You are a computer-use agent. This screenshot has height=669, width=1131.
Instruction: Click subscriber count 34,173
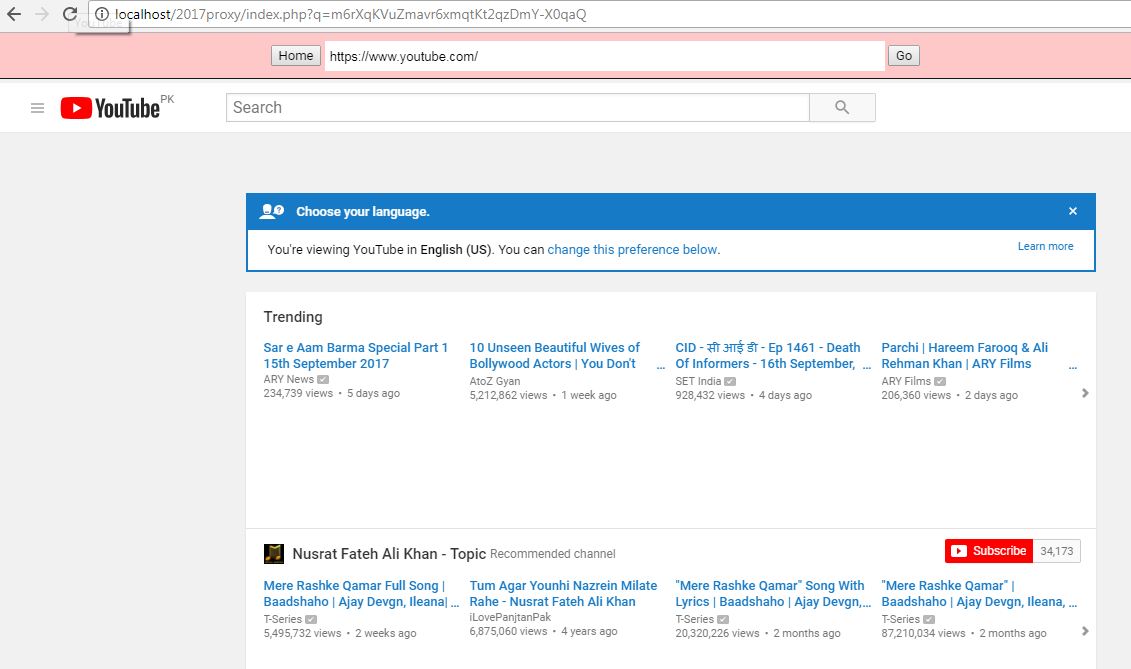(1057, 551)
